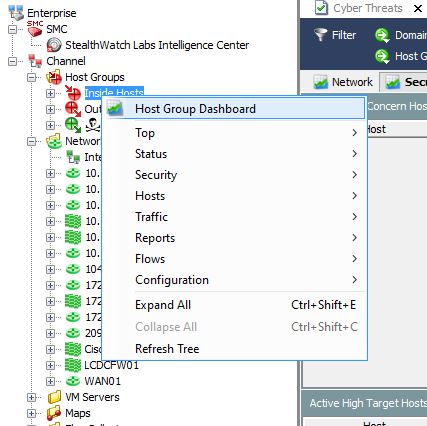Screen dimensions: 427x426
Task: Expand the Inside Hosts node
Action: [x=50, y=93]
